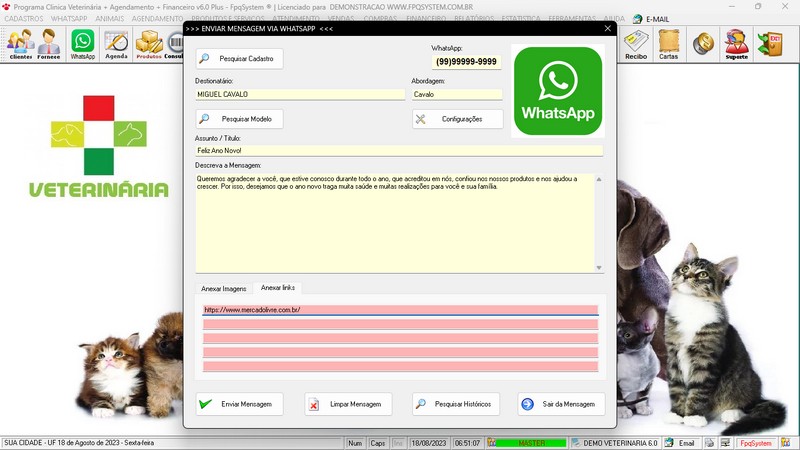The image size is (800, 450).
Task: Click the Limpar Mensagem button
Action: click(x=347, y=404)
